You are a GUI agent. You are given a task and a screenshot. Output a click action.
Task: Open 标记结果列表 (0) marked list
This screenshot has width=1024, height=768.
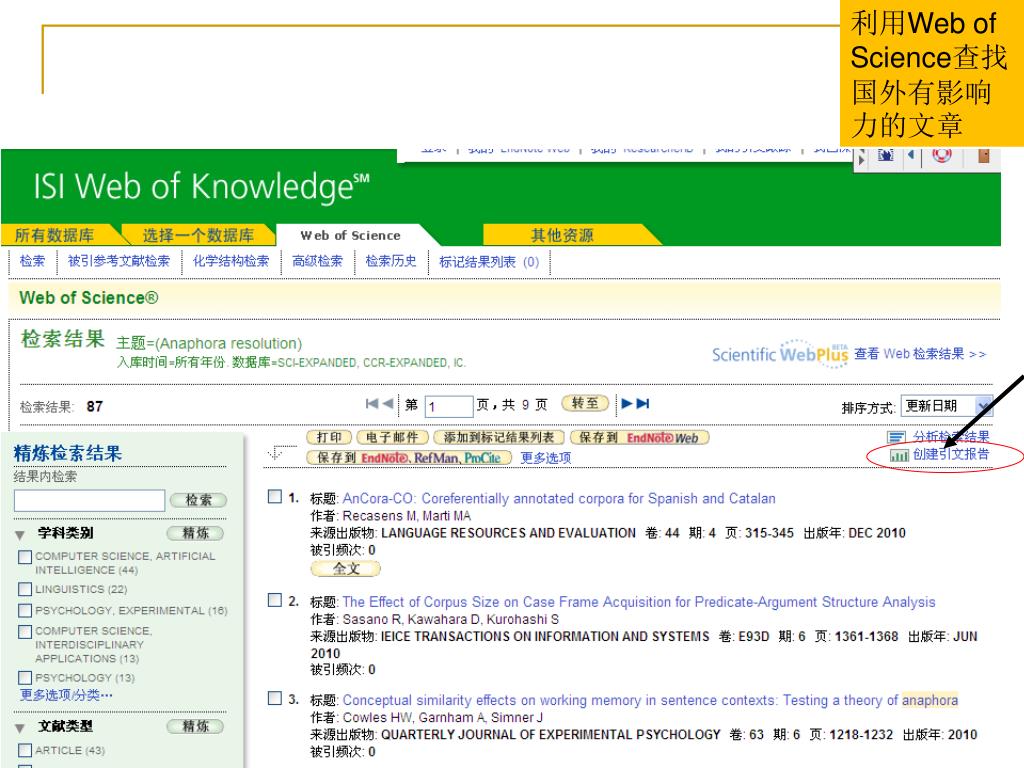pyautogui.click(x=489, y=262)
